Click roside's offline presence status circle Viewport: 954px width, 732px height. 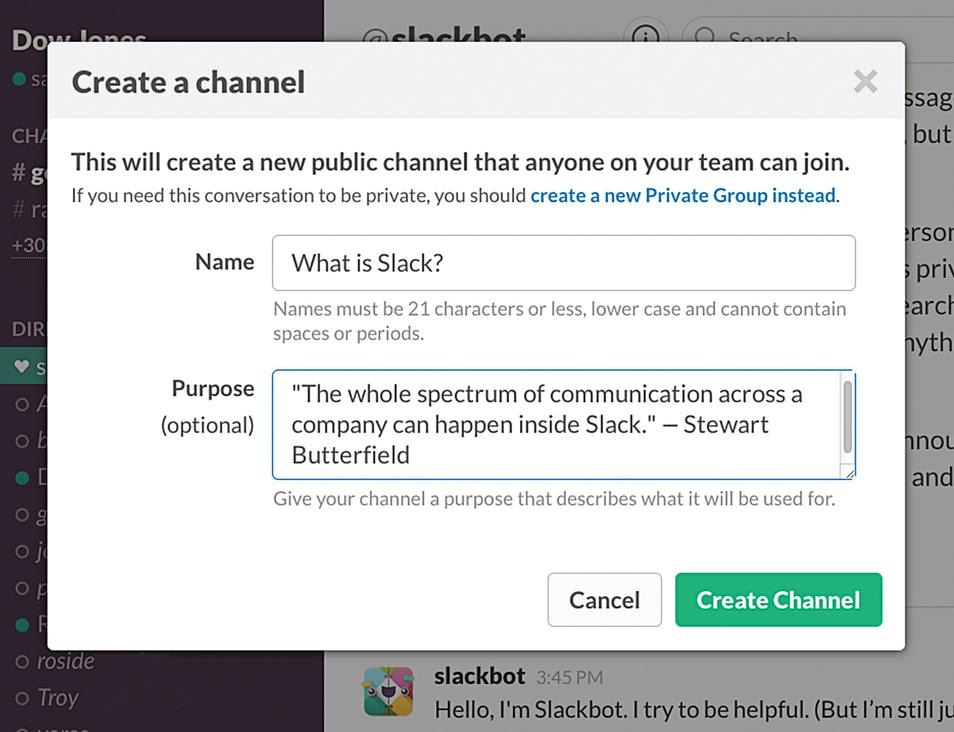pyautogui.click(x=22, y=661)
